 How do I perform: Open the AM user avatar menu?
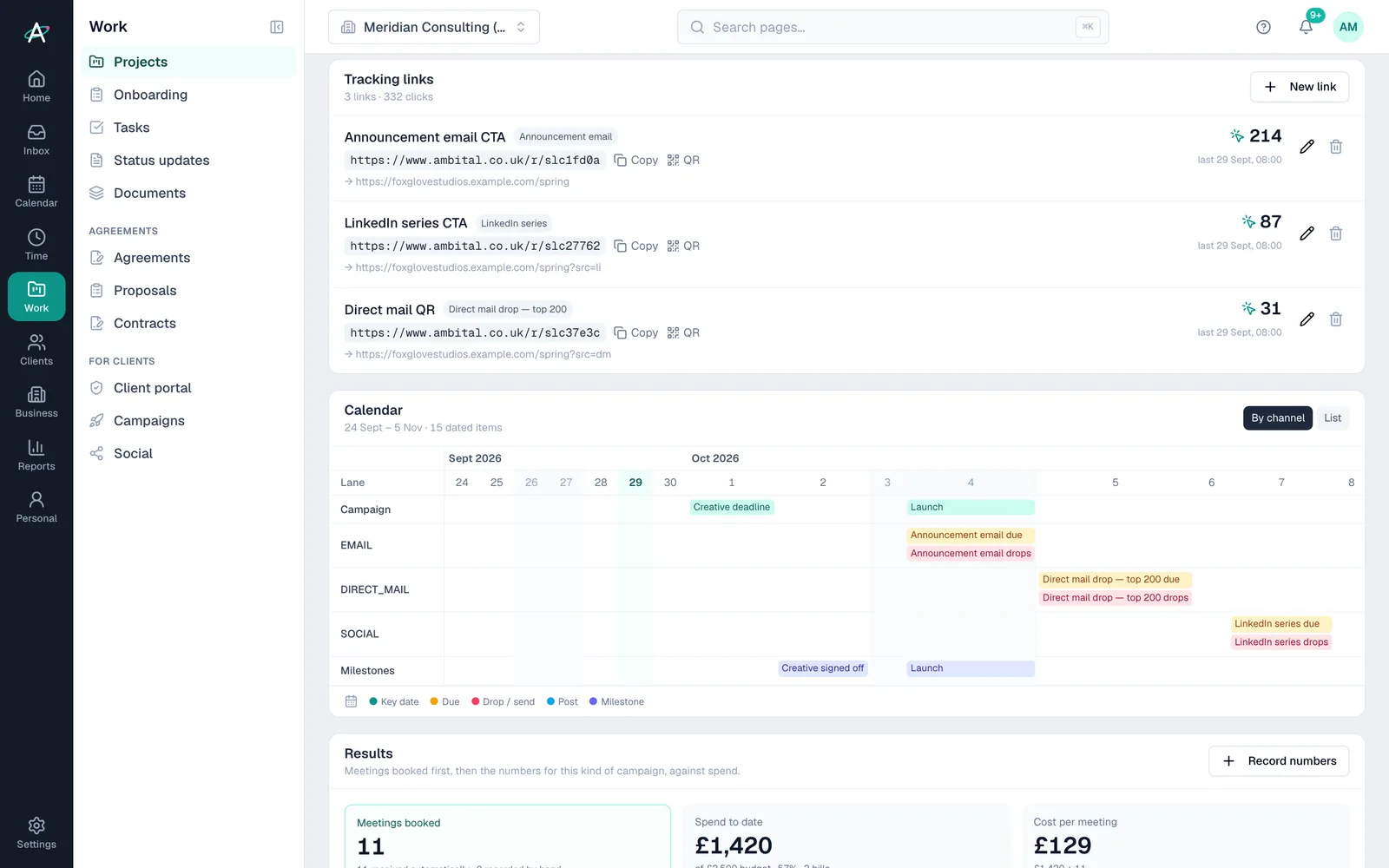1348,27
